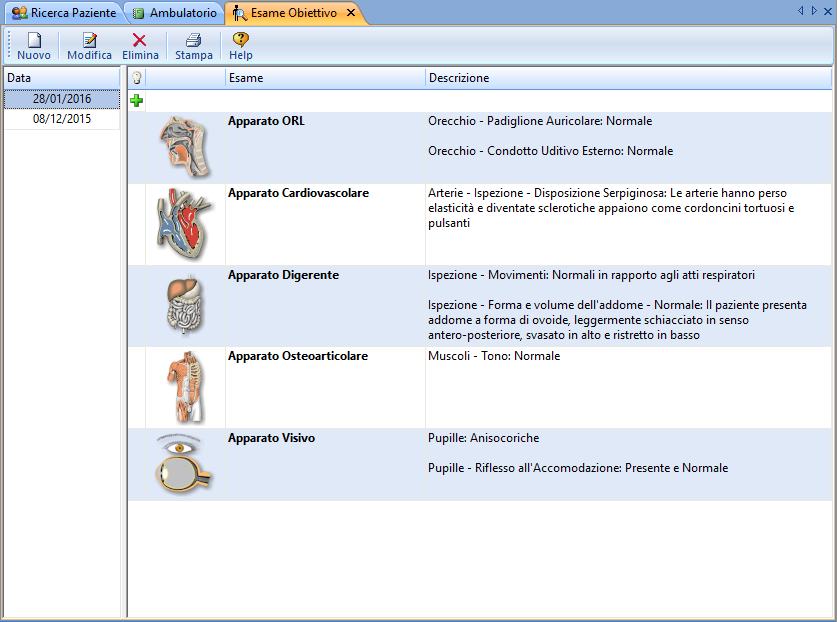This screenshot has height=622, width=837.
Task: Click 'Pupille - Riflesso all'Accomodazione' text
Action: click(x=578, y=468)
